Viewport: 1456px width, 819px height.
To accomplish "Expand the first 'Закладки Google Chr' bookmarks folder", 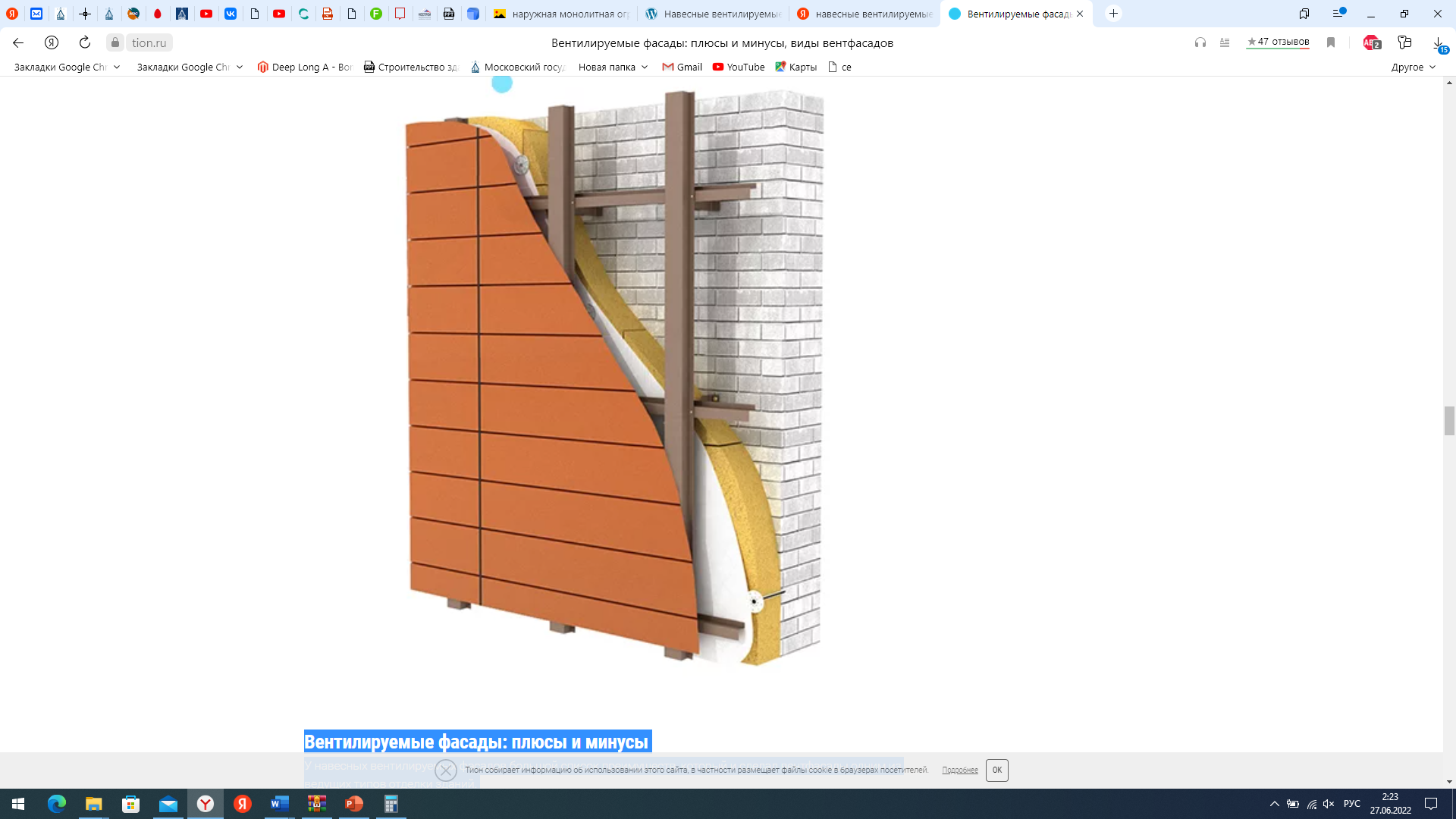I will (67, 67).
